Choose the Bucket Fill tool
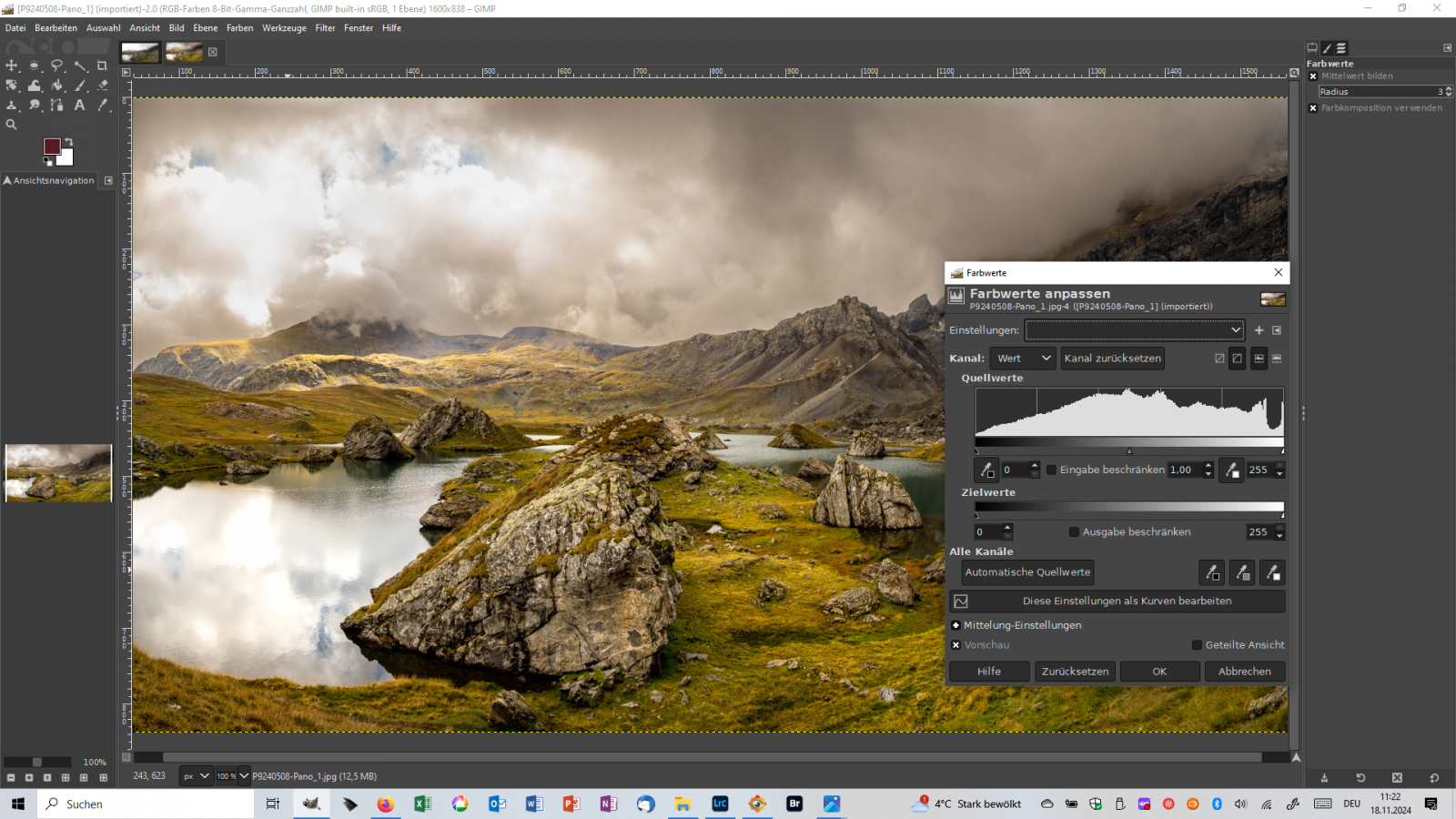Viewport: 1456px width, 819px height. pos(57,86)
